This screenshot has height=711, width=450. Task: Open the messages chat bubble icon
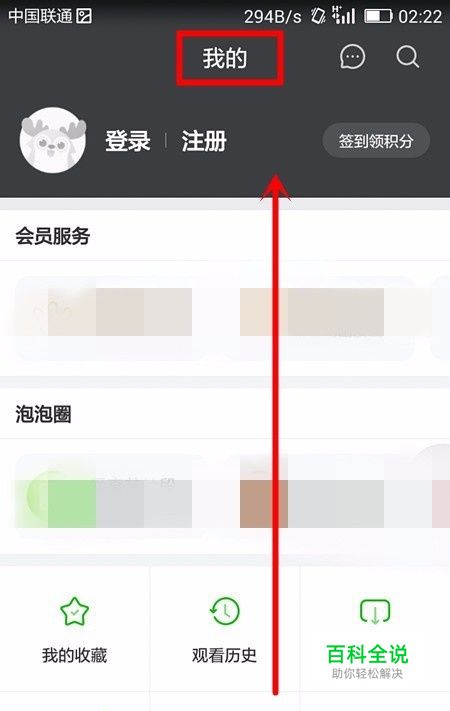352,58
